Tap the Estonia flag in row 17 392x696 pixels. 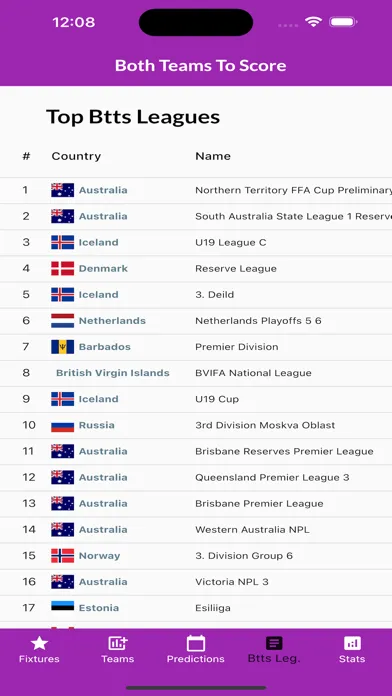63,608
